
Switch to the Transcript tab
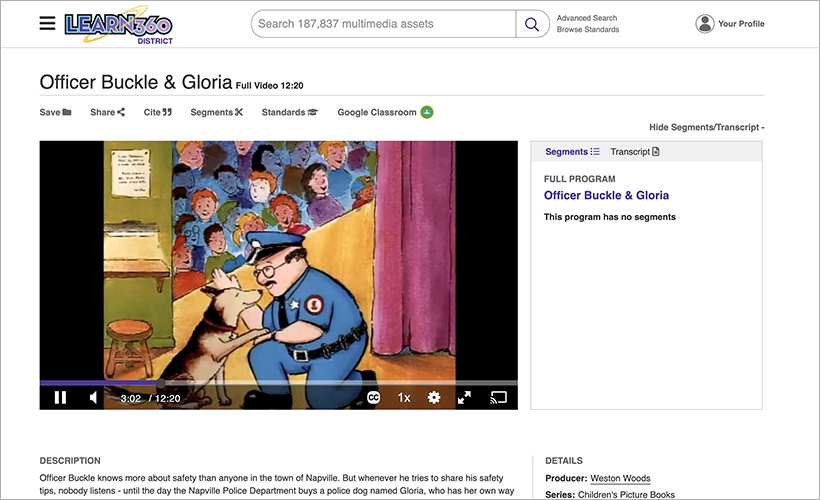(x=635, y=152)
